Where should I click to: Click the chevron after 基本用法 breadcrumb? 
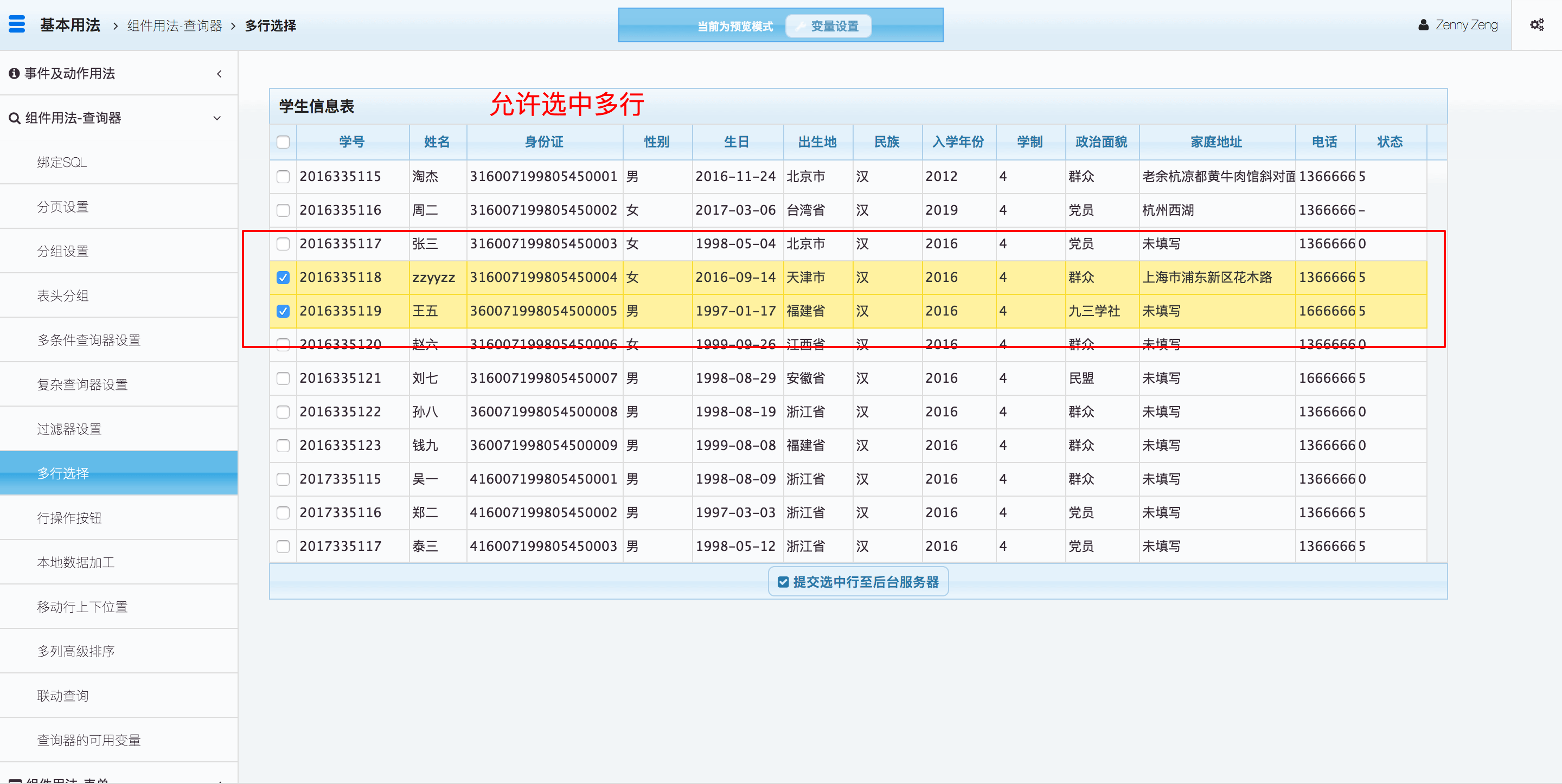[115, 26]
